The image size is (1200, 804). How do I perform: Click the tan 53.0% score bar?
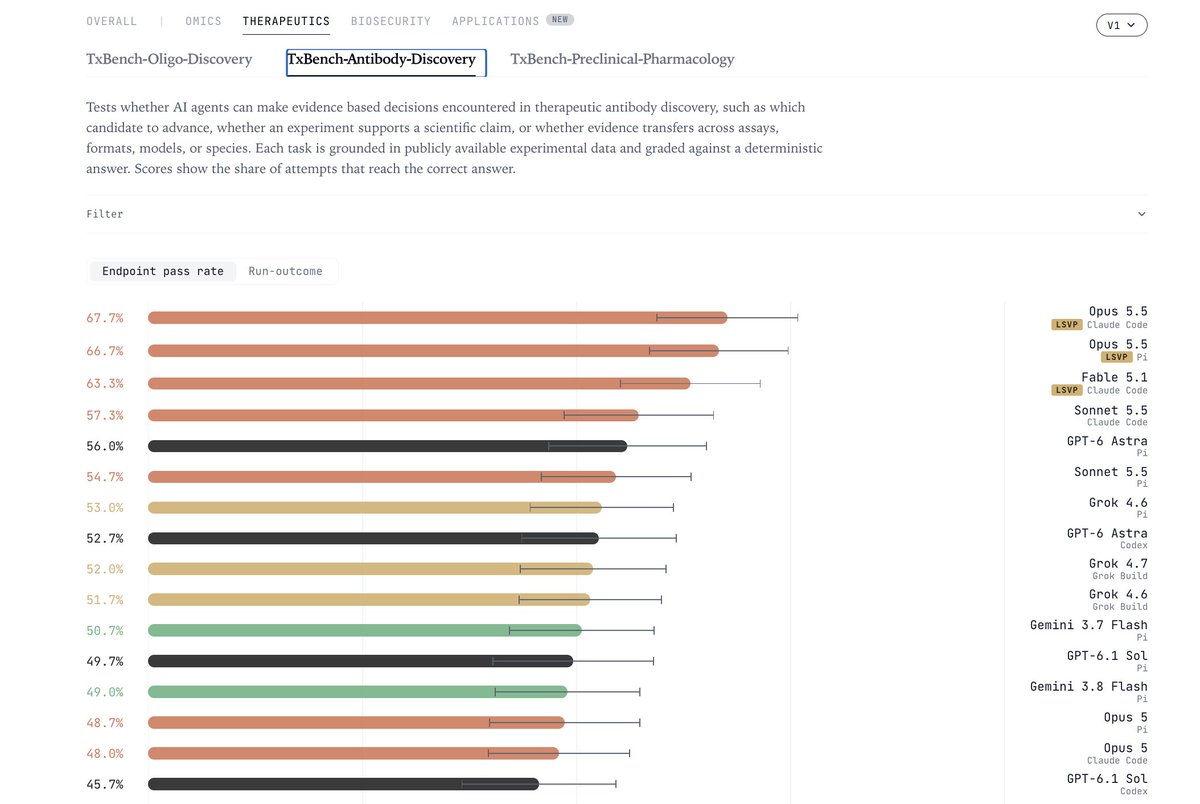[x=374, y=508]
